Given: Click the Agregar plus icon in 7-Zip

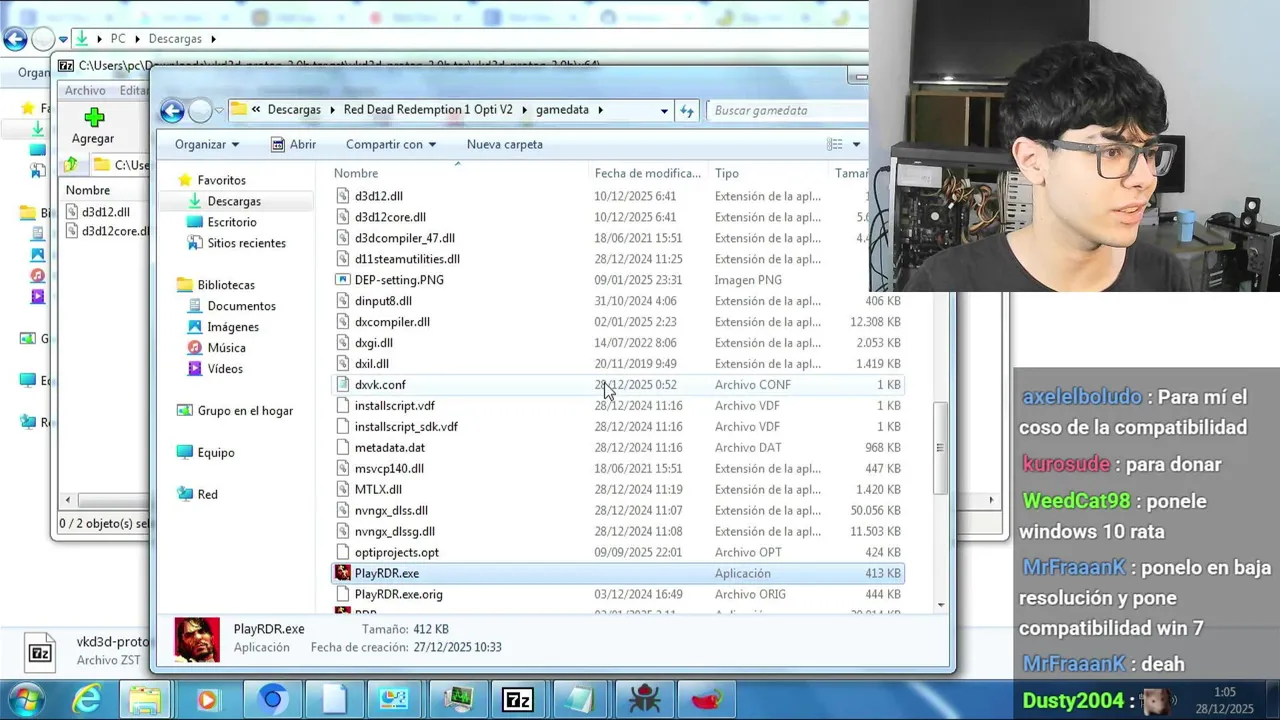Looking at the screenshot, I should 93,118.
